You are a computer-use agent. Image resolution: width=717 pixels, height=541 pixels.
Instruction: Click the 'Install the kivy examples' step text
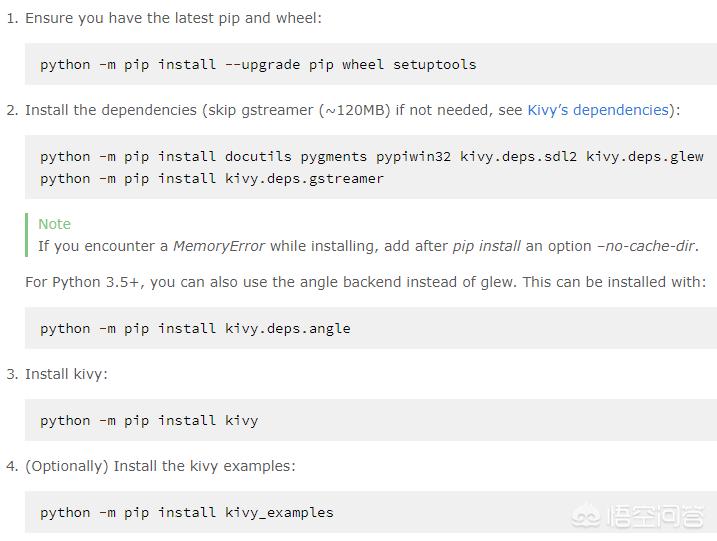click(x=160, y=466)
